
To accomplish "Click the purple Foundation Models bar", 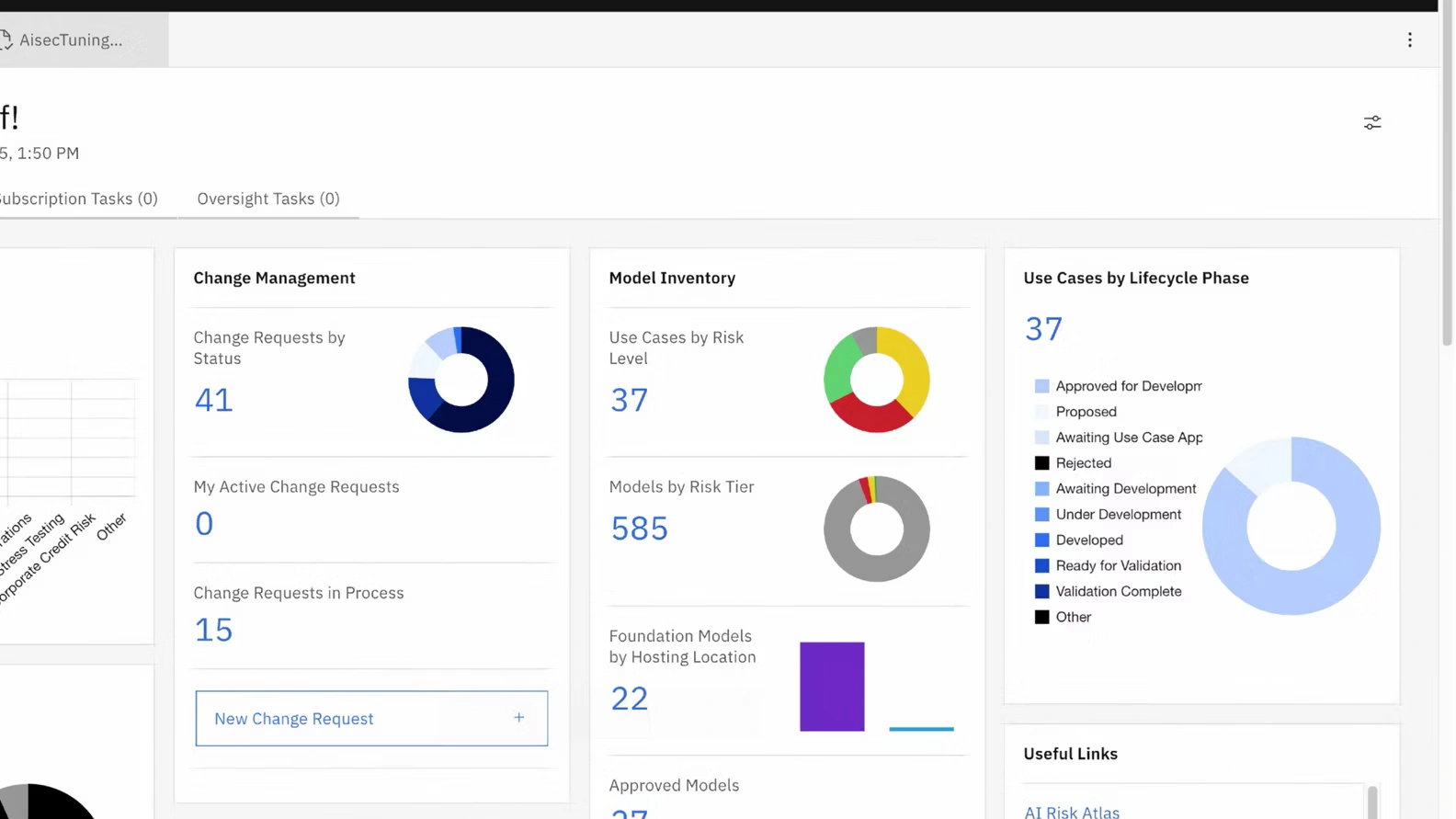I will tap(832, 687).
